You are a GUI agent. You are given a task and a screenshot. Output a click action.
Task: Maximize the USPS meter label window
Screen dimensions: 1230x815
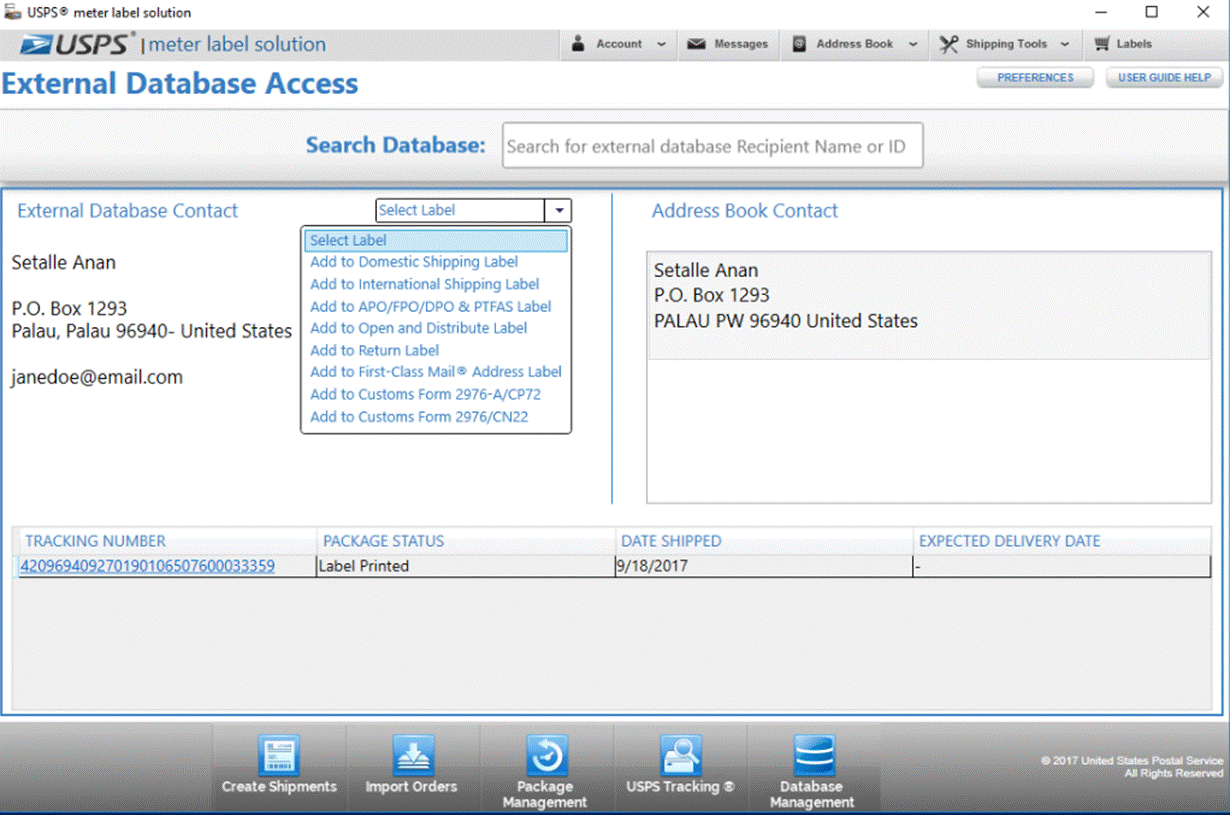[x=1152, y=13]
